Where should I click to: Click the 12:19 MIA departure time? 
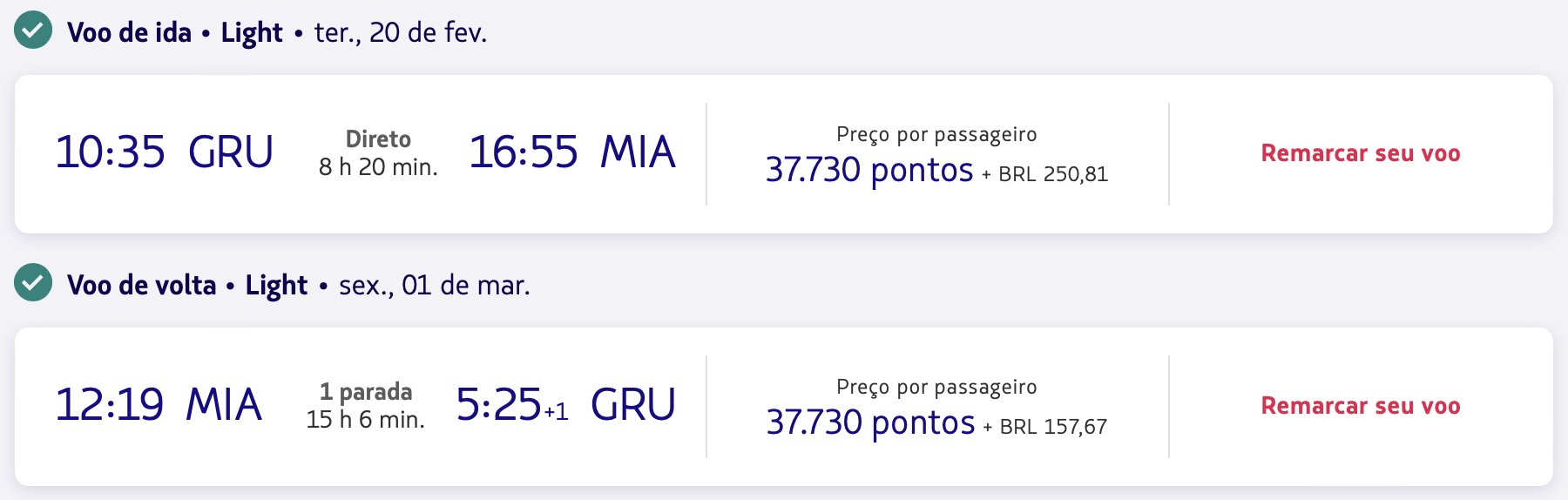tap(159, 405)
